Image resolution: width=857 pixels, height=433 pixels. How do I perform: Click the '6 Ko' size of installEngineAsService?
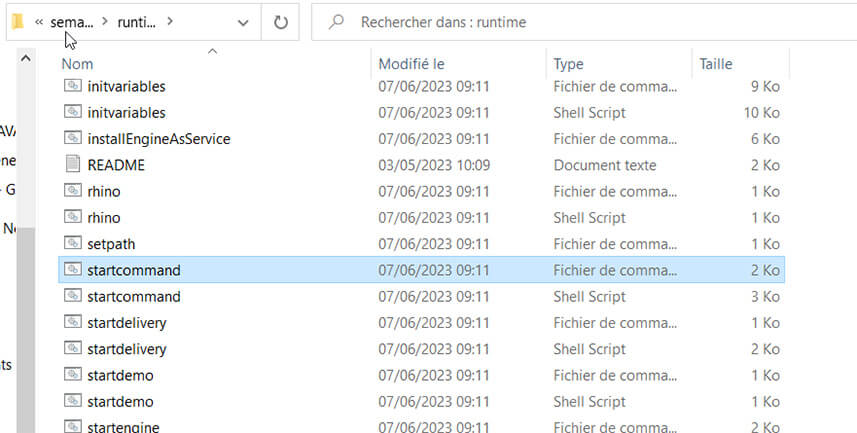click(x=765, y=139)
